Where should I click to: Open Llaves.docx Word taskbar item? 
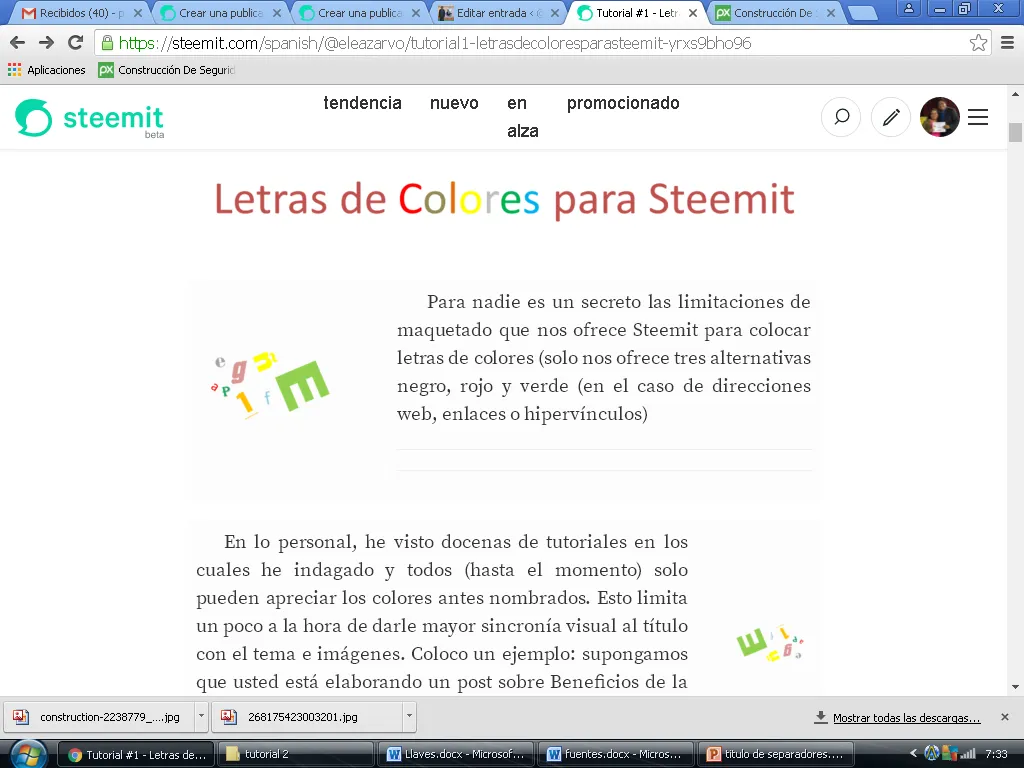click(x=455, y=755)
